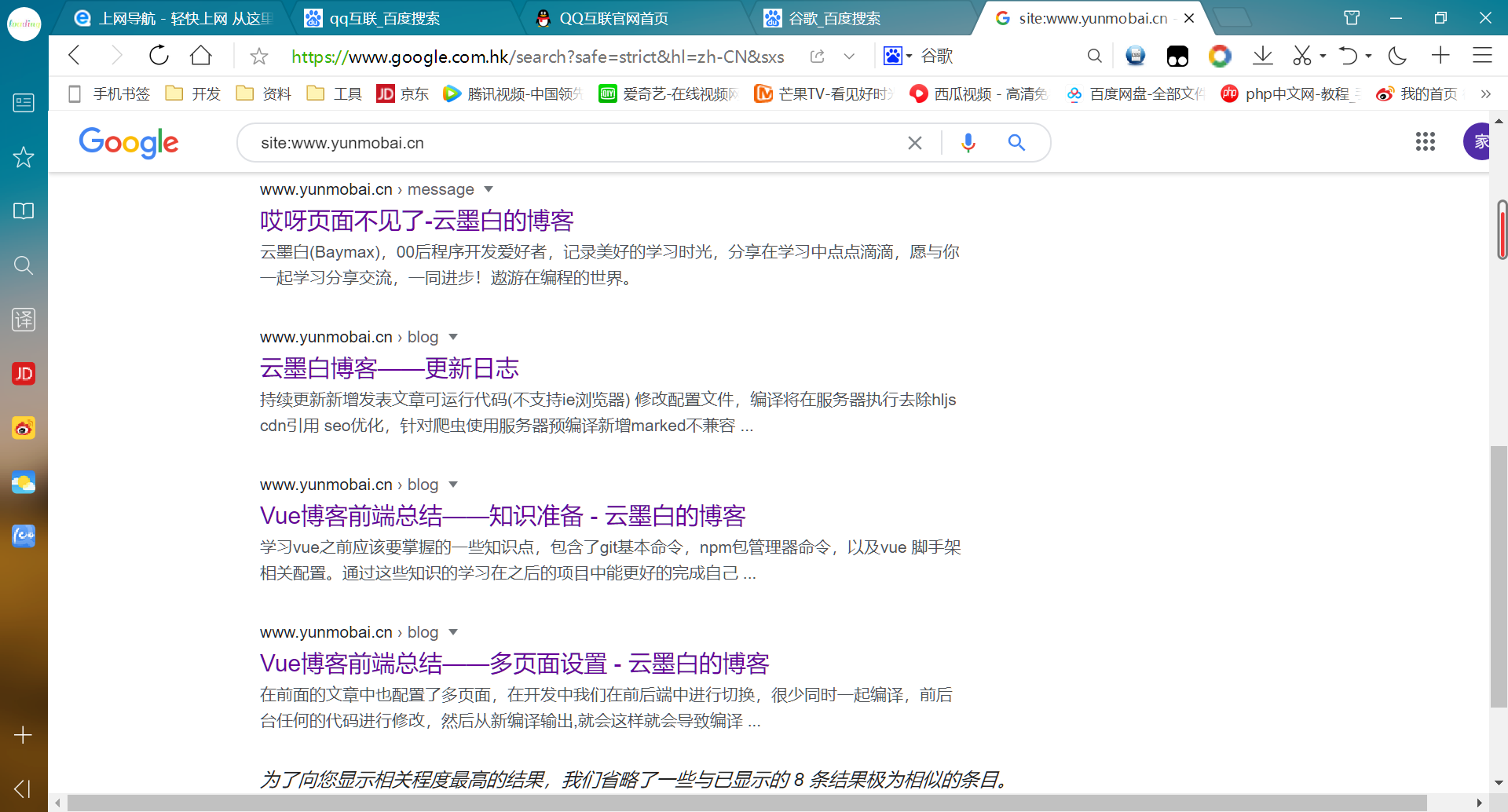Click the undo closed tab icon

click(x=1348, y=56)
